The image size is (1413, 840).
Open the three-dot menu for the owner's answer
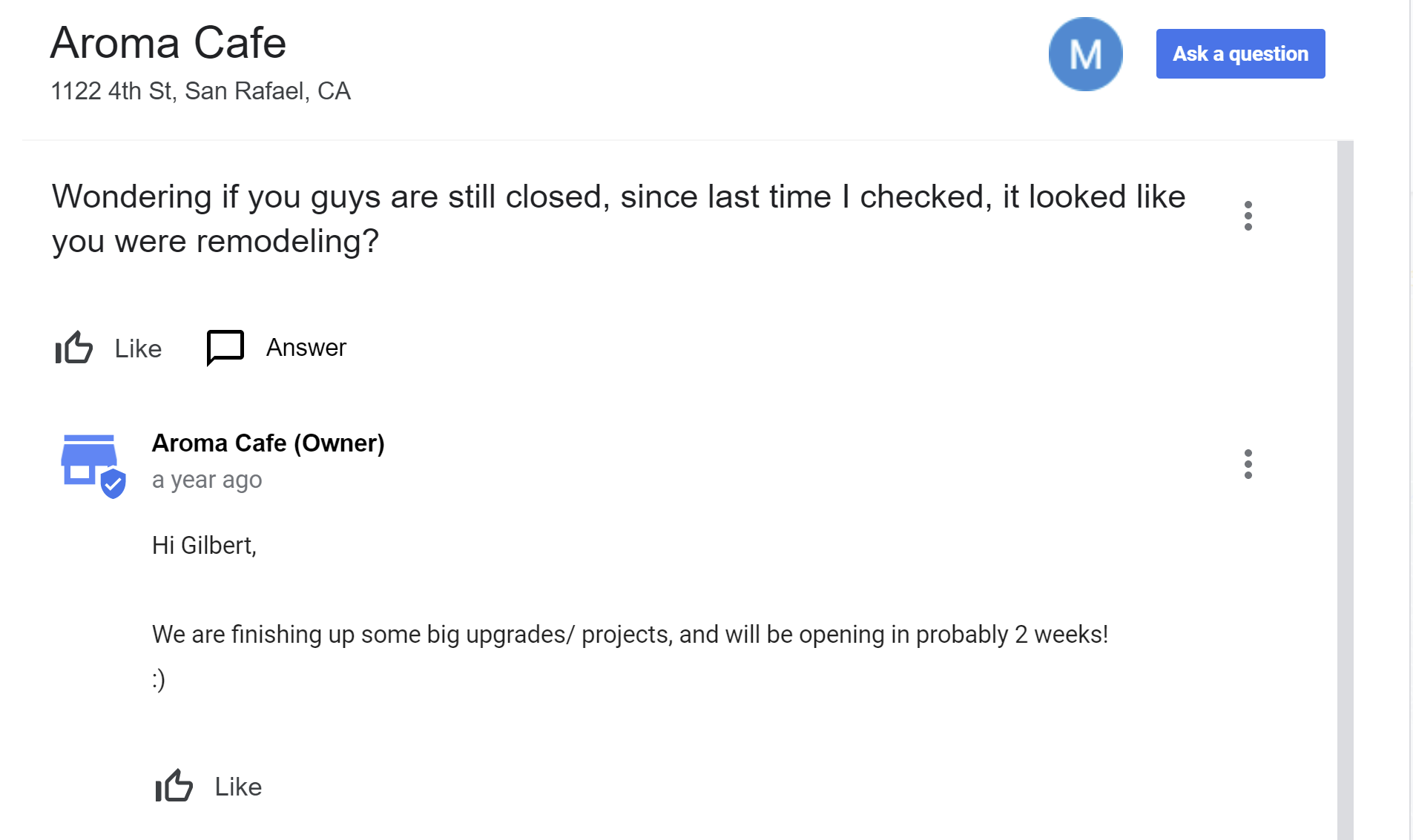point(1248,464)
